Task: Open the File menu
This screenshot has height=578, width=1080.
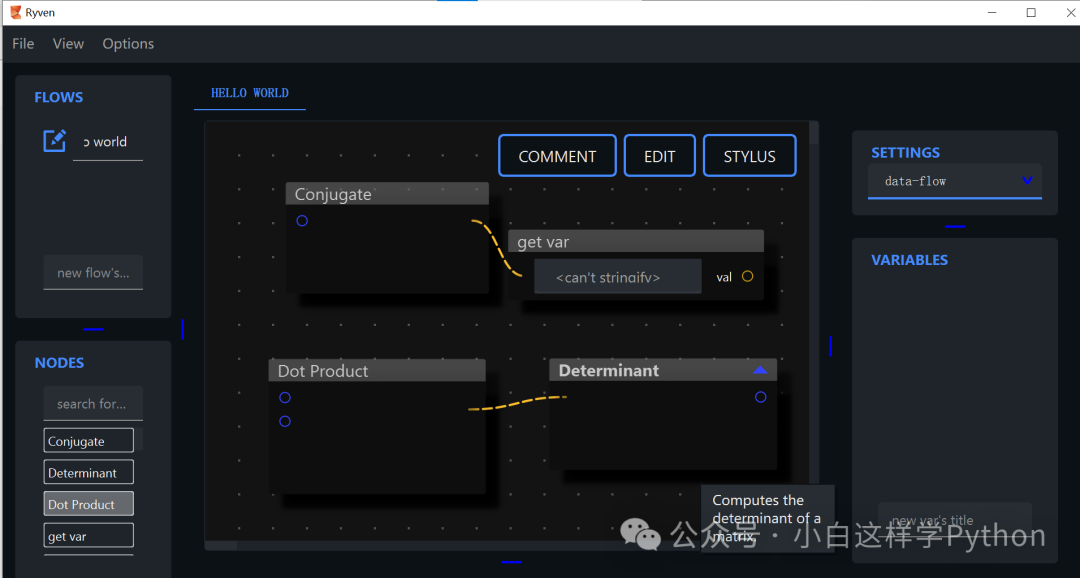Action: pos(23,43)
